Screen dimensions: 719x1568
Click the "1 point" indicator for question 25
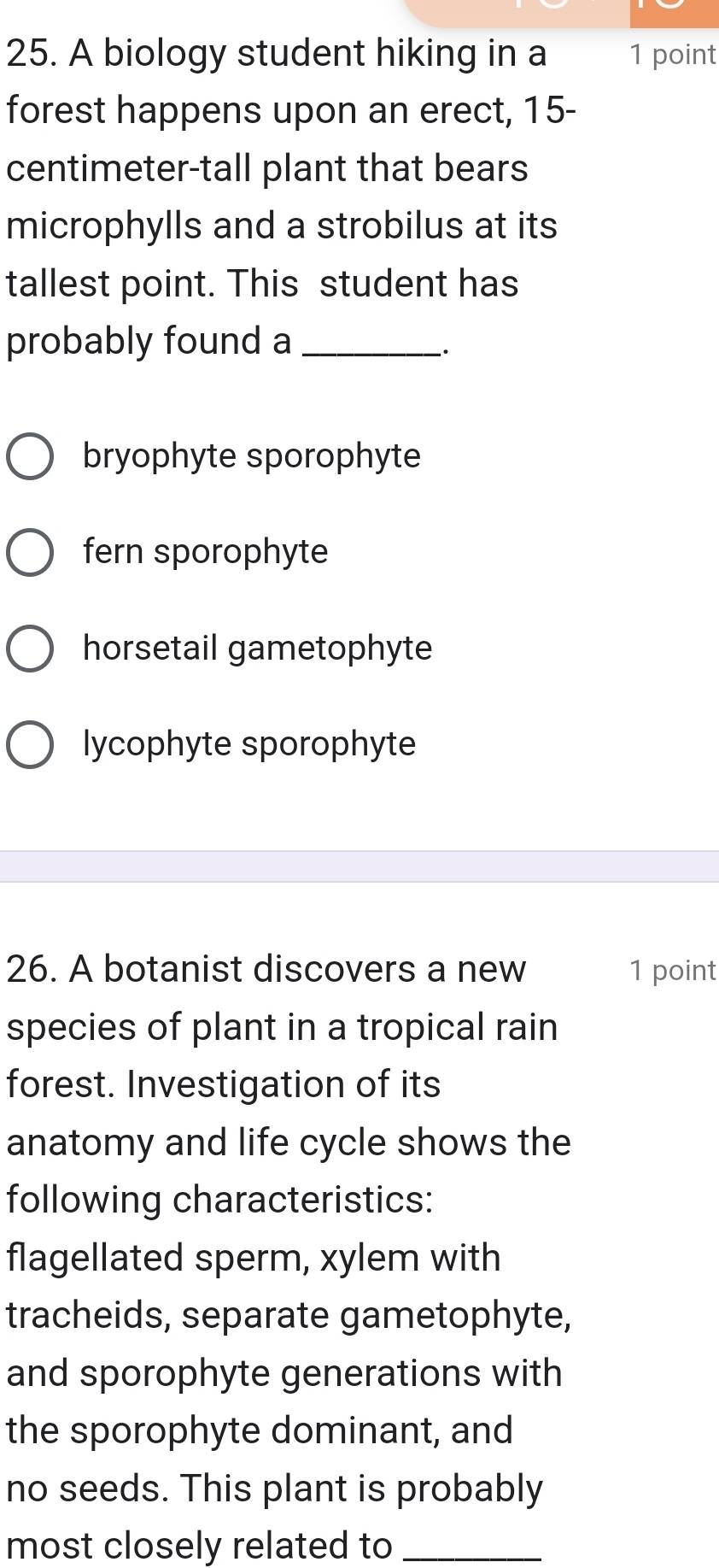tap(672, 54)
